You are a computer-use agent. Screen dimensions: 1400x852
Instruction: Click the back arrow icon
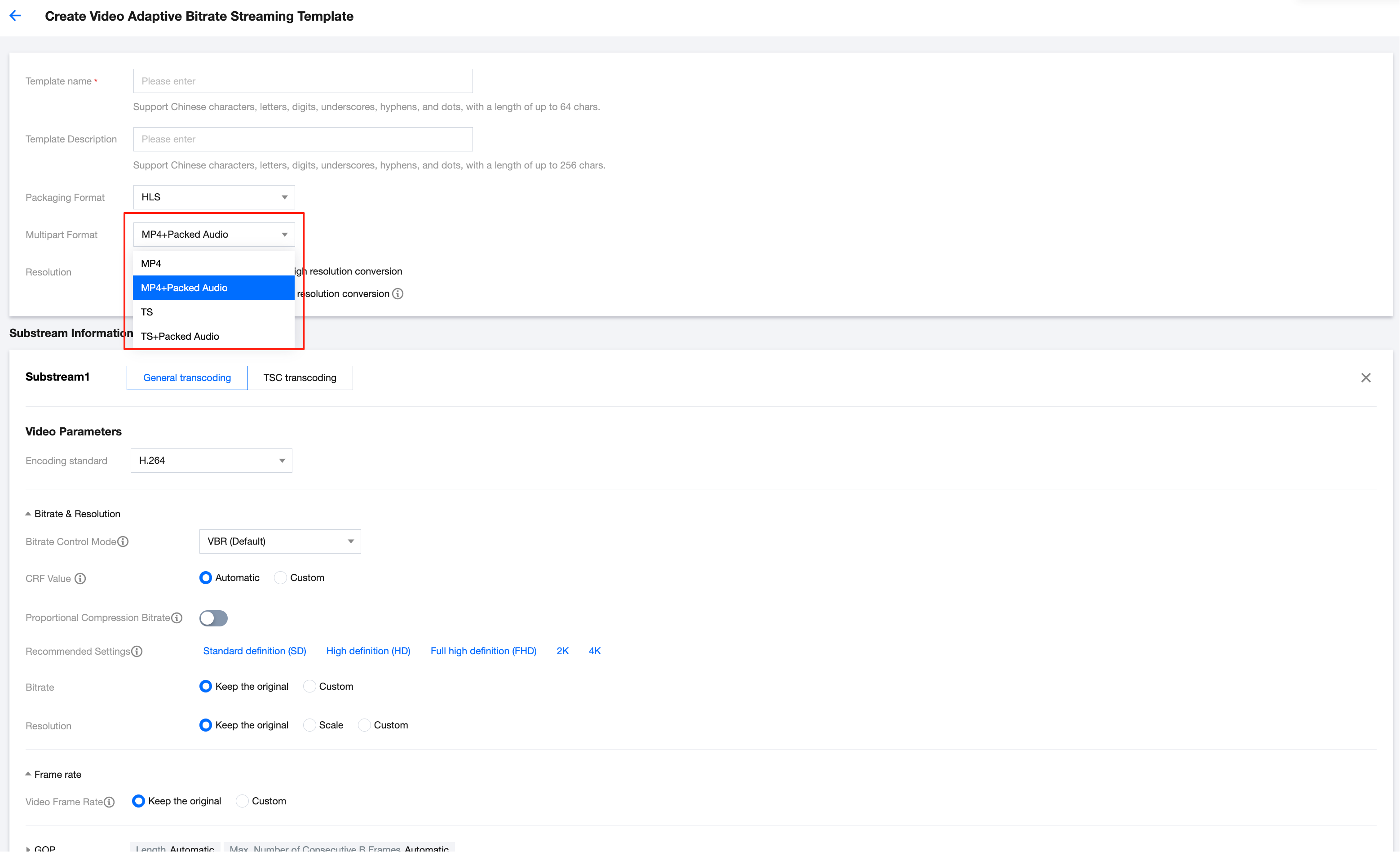pos(15,16)
